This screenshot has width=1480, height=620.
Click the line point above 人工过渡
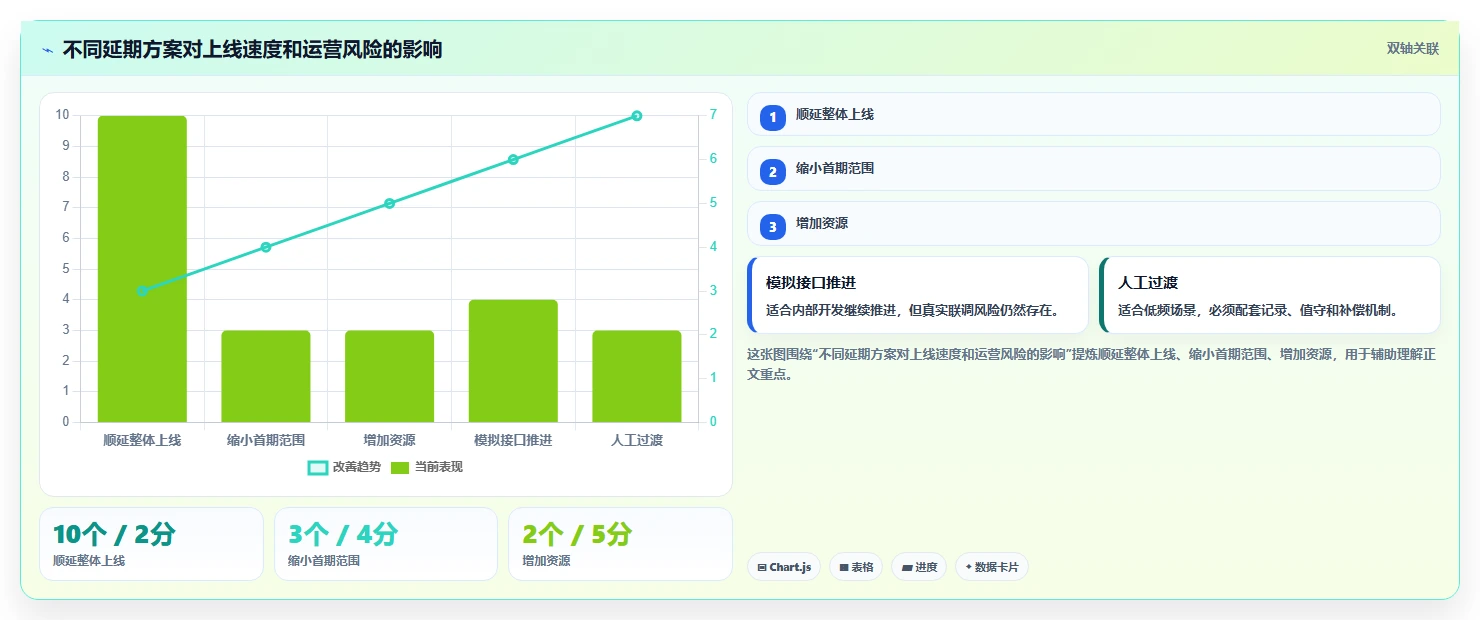pos(637,116)
